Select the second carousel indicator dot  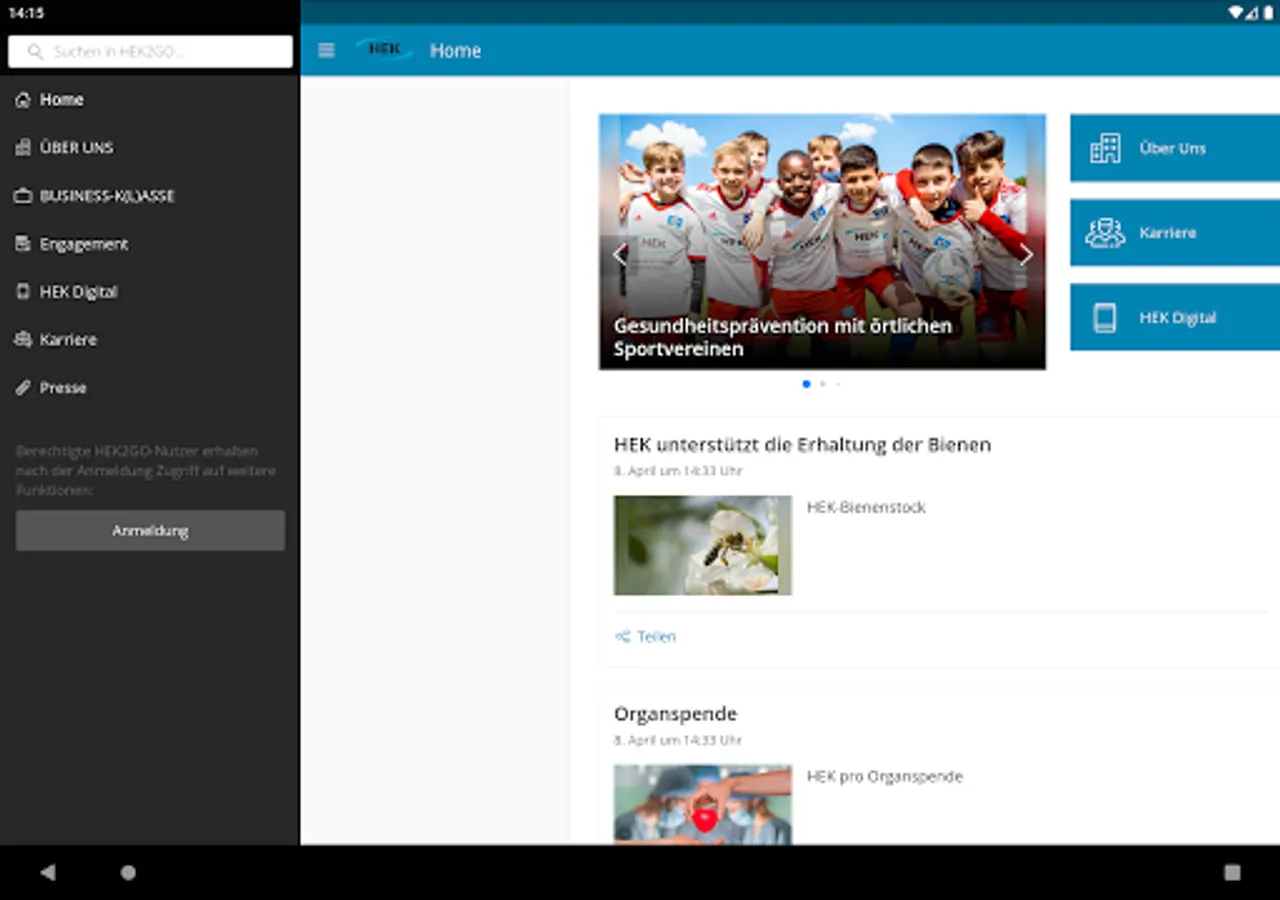pyautogui.click(x=823, y=384)
